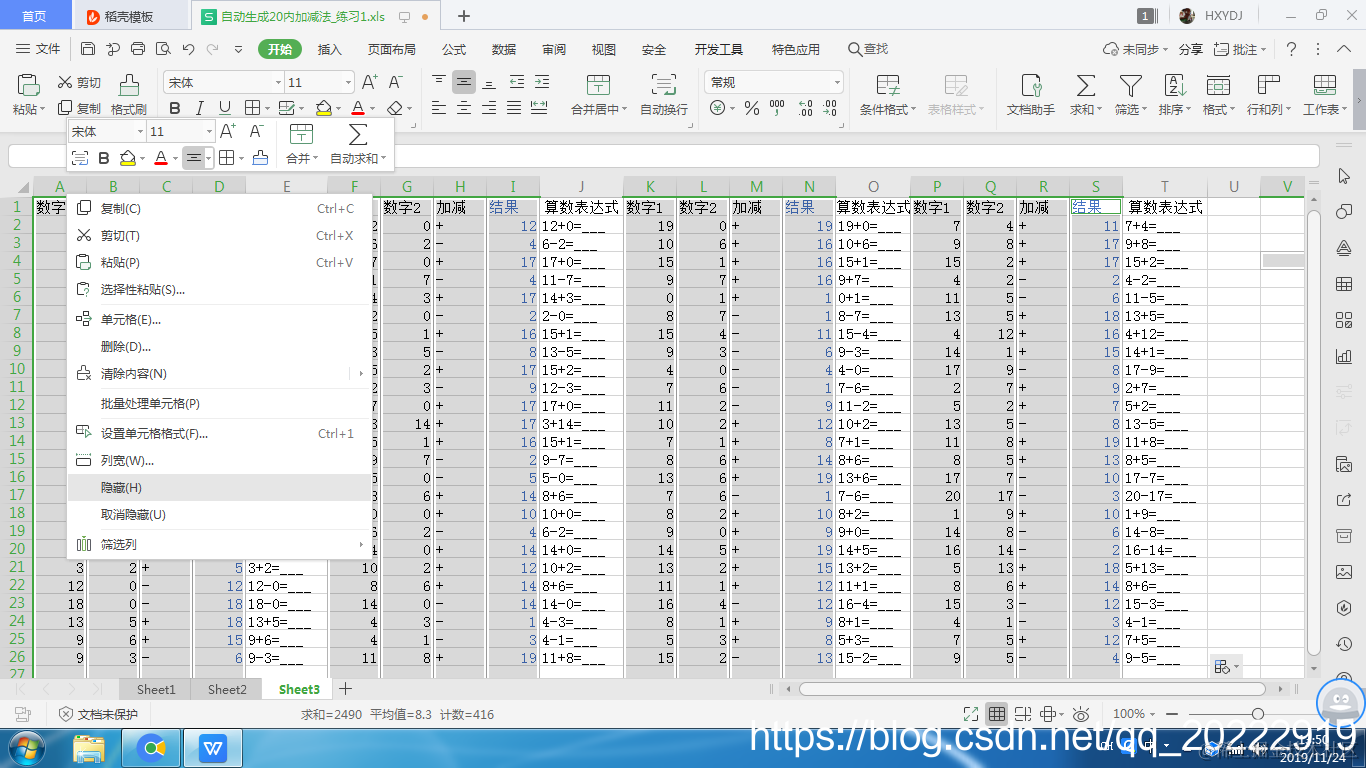1366x768 pixels.
Task: Toggle page break preview in status bar
Action: 1022,714
